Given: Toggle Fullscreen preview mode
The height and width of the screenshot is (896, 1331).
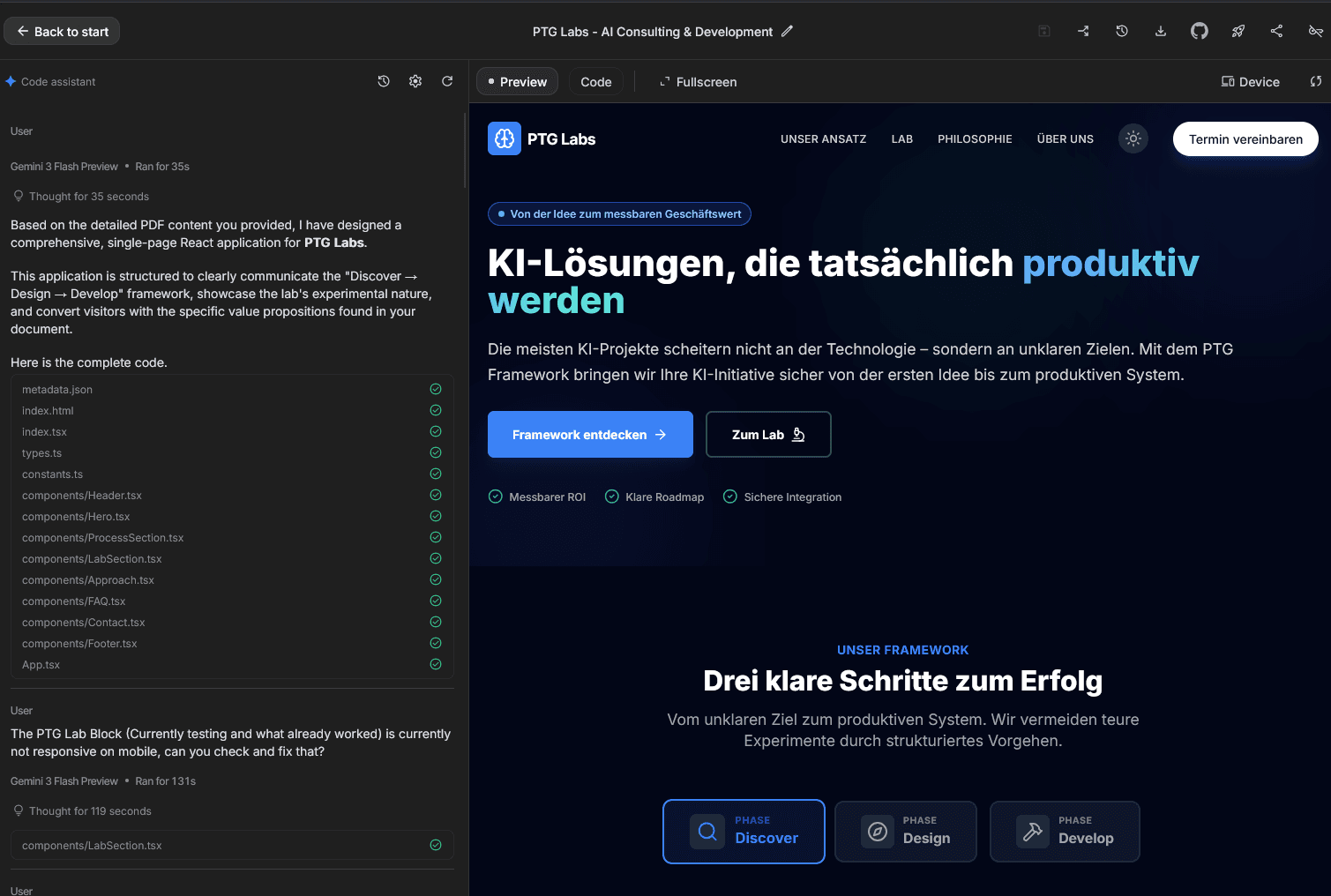Looking at the screenshot, I should click(x=698, y=82).
